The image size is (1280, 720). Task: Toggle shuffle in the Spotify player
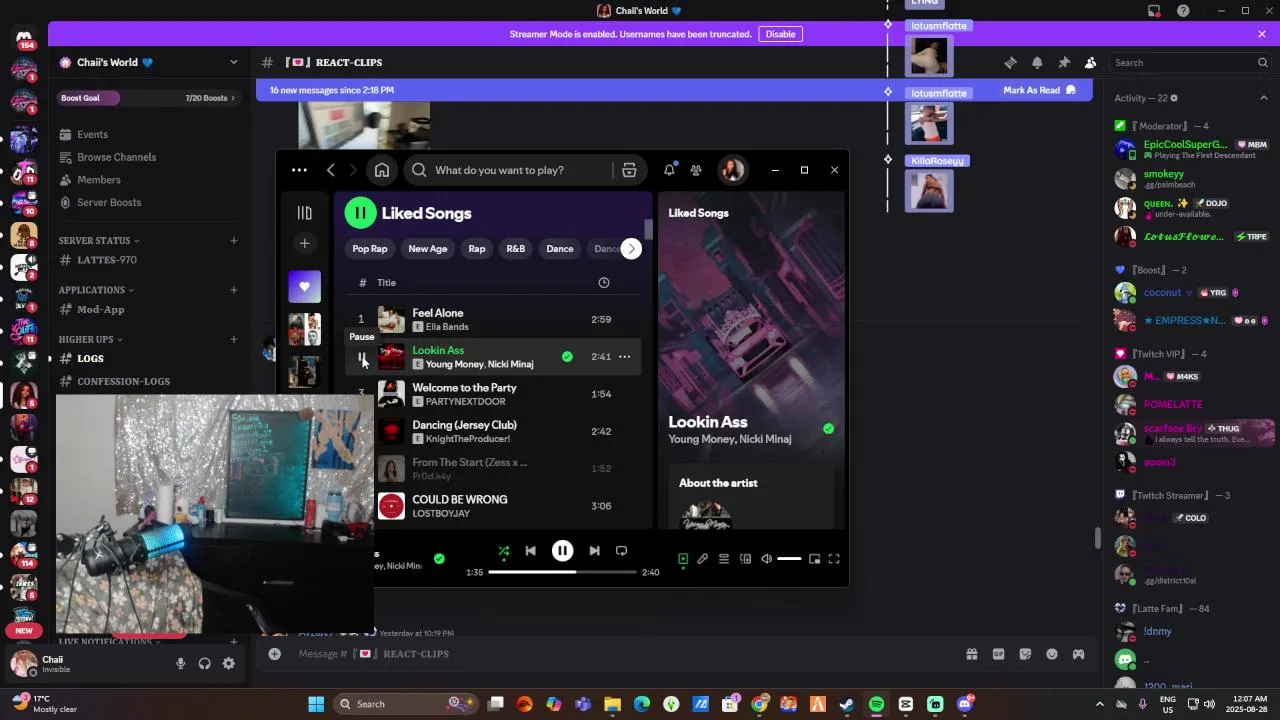point(504,550)
